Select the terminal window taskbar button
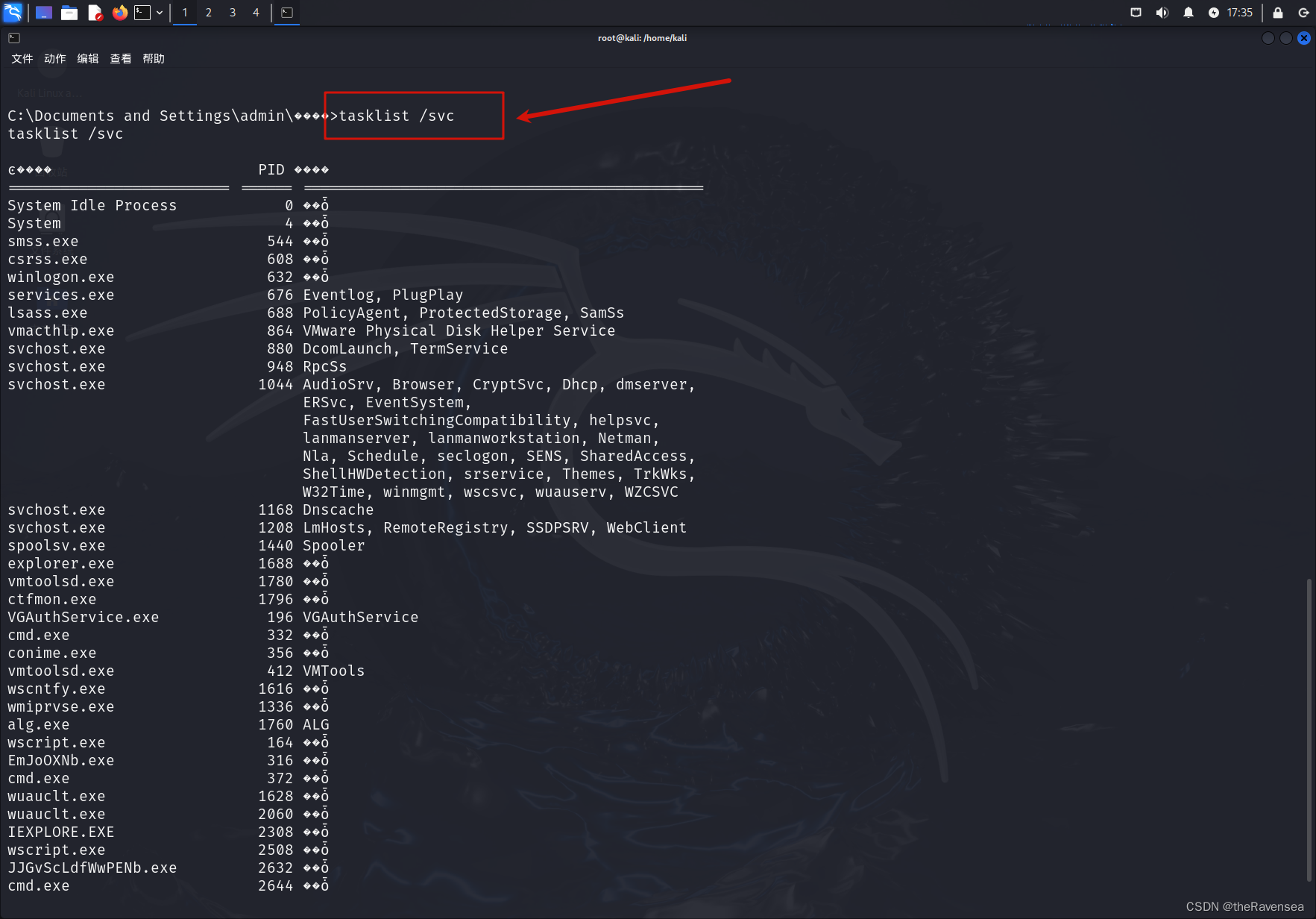This screenshot has width=1316, height=919. [x=287, y=13]
